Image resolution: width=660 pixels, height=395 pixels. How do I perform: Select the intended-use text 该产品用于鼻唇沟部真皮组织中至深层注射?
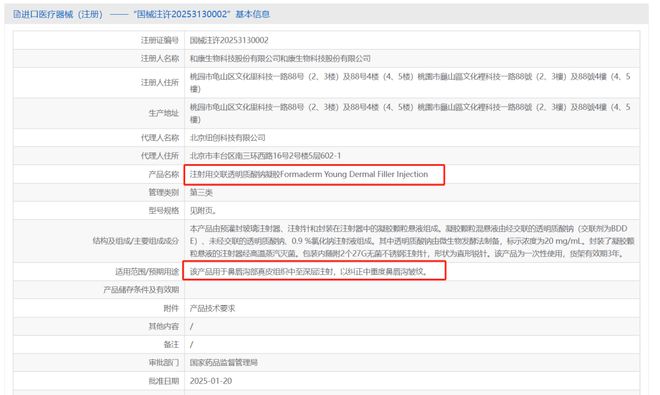[x=309, y=272]
